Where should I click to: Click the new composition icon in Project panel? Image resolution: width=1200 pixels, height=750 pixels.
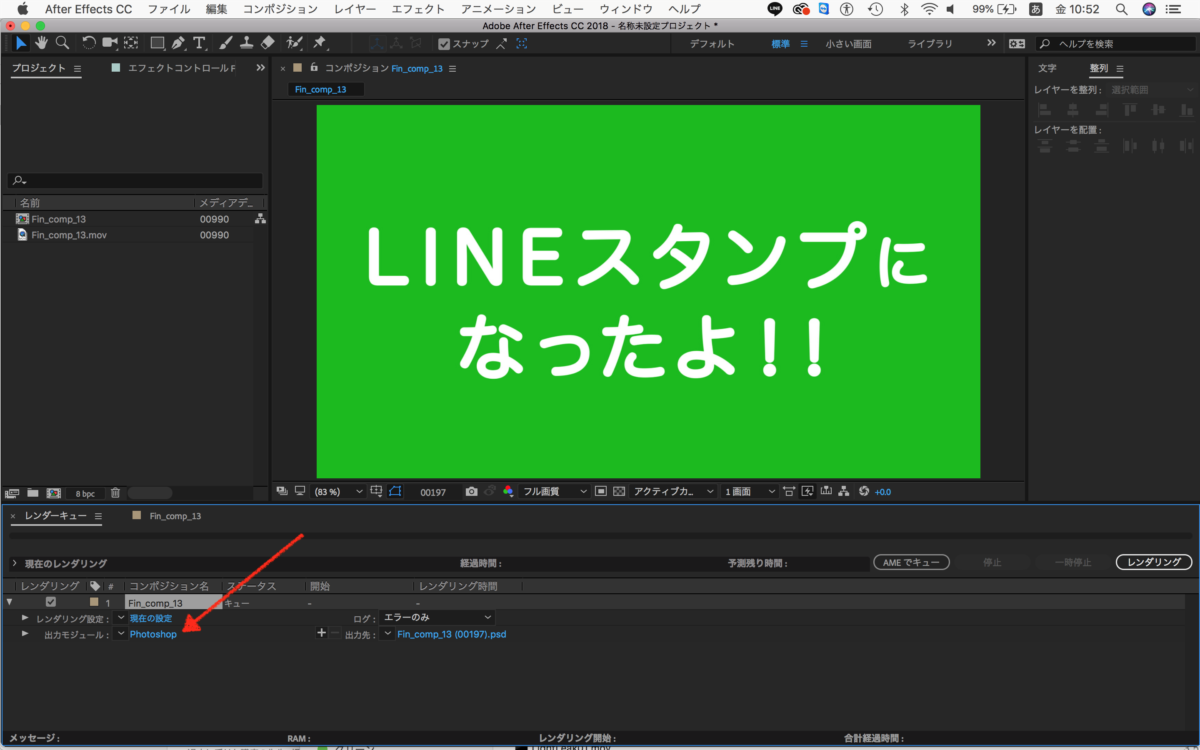[x=54, y=493]
